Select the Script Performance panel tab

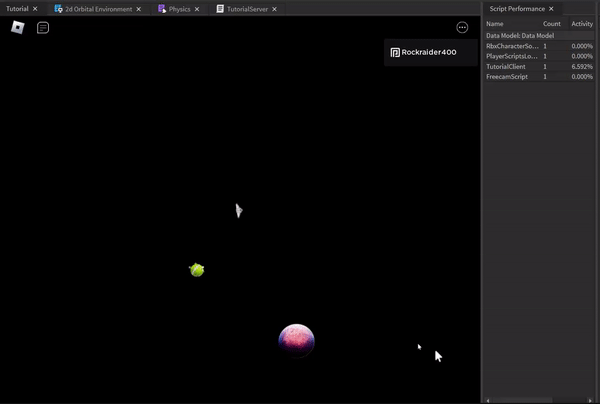(x=517, y=8)
